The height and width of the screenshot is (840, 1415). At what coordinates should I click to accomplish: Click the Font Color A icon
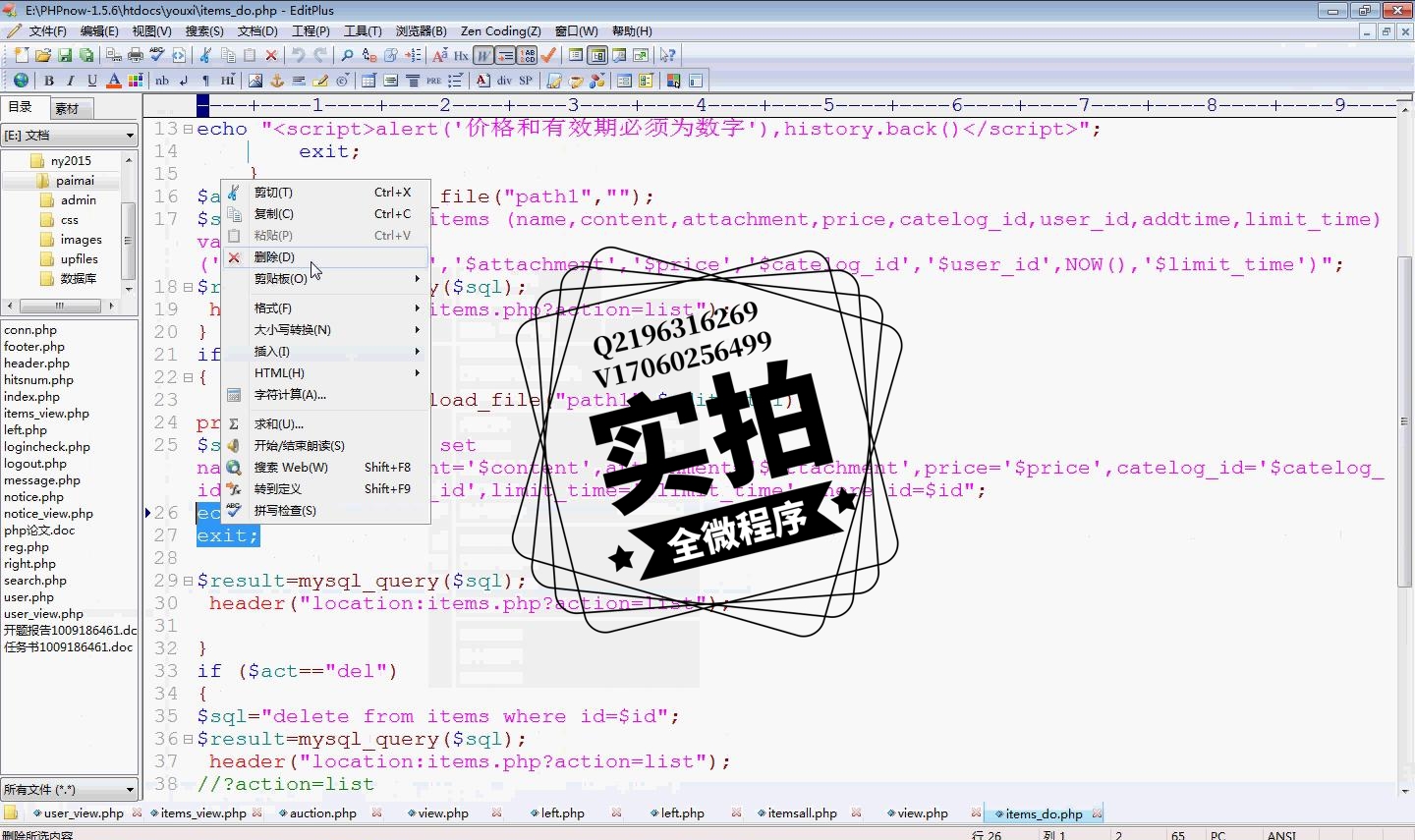click(x=114, y=81)
